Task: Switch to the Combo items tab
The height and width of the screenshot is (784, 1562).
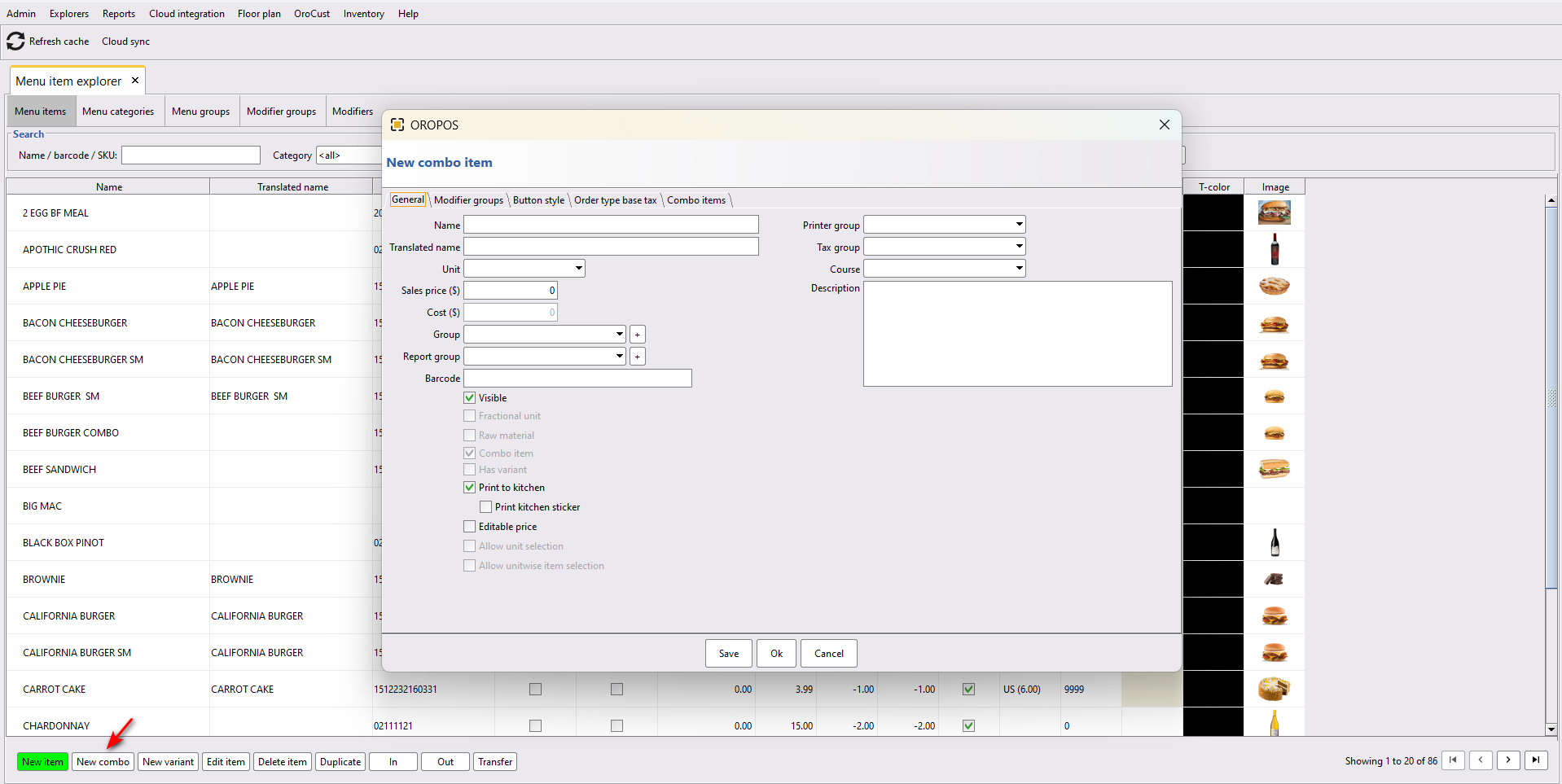Action: pyautogui.click(x=696, y=200)
